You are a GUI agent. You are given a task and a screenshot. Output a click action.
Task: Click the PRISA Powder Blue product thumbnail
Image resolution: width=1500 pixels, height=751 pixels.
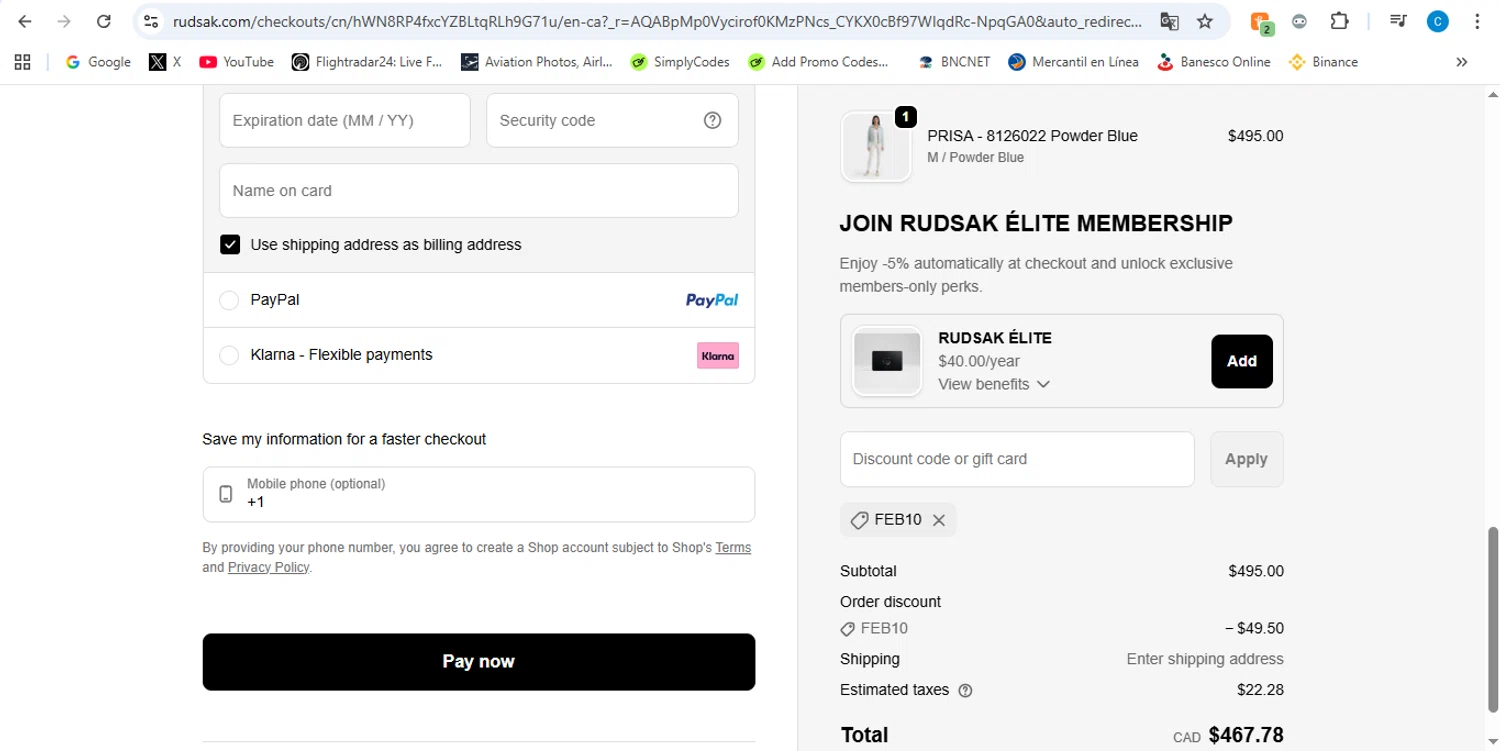[x=876, y=146]
